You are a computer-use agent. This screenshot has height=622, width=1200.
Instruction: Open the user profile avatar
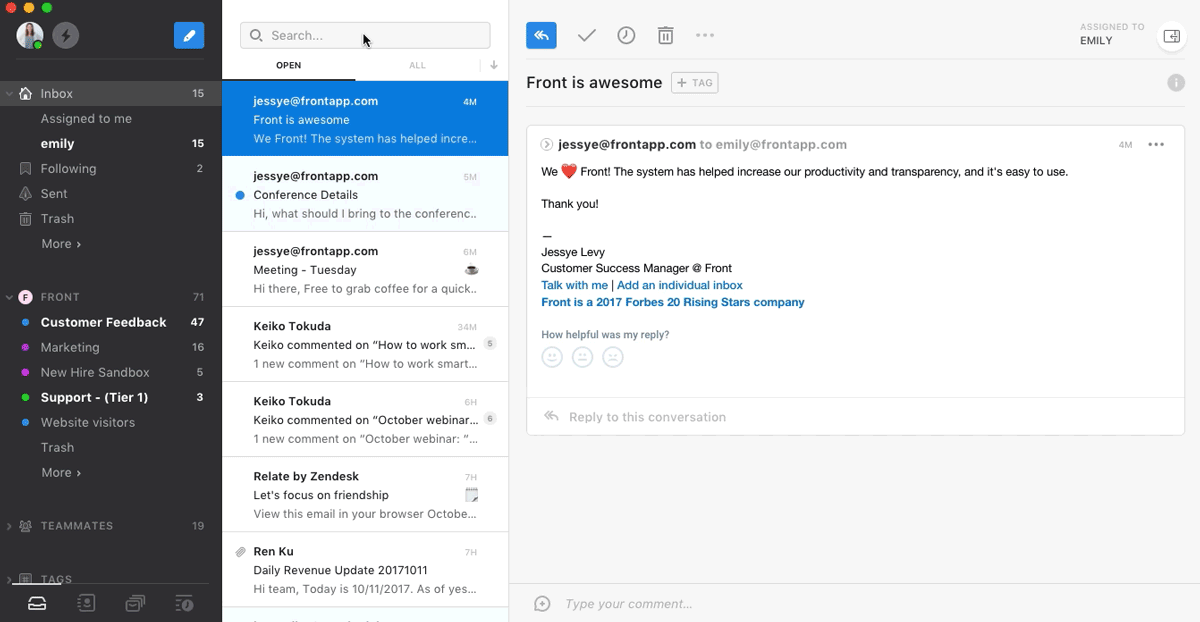point(29,35)
